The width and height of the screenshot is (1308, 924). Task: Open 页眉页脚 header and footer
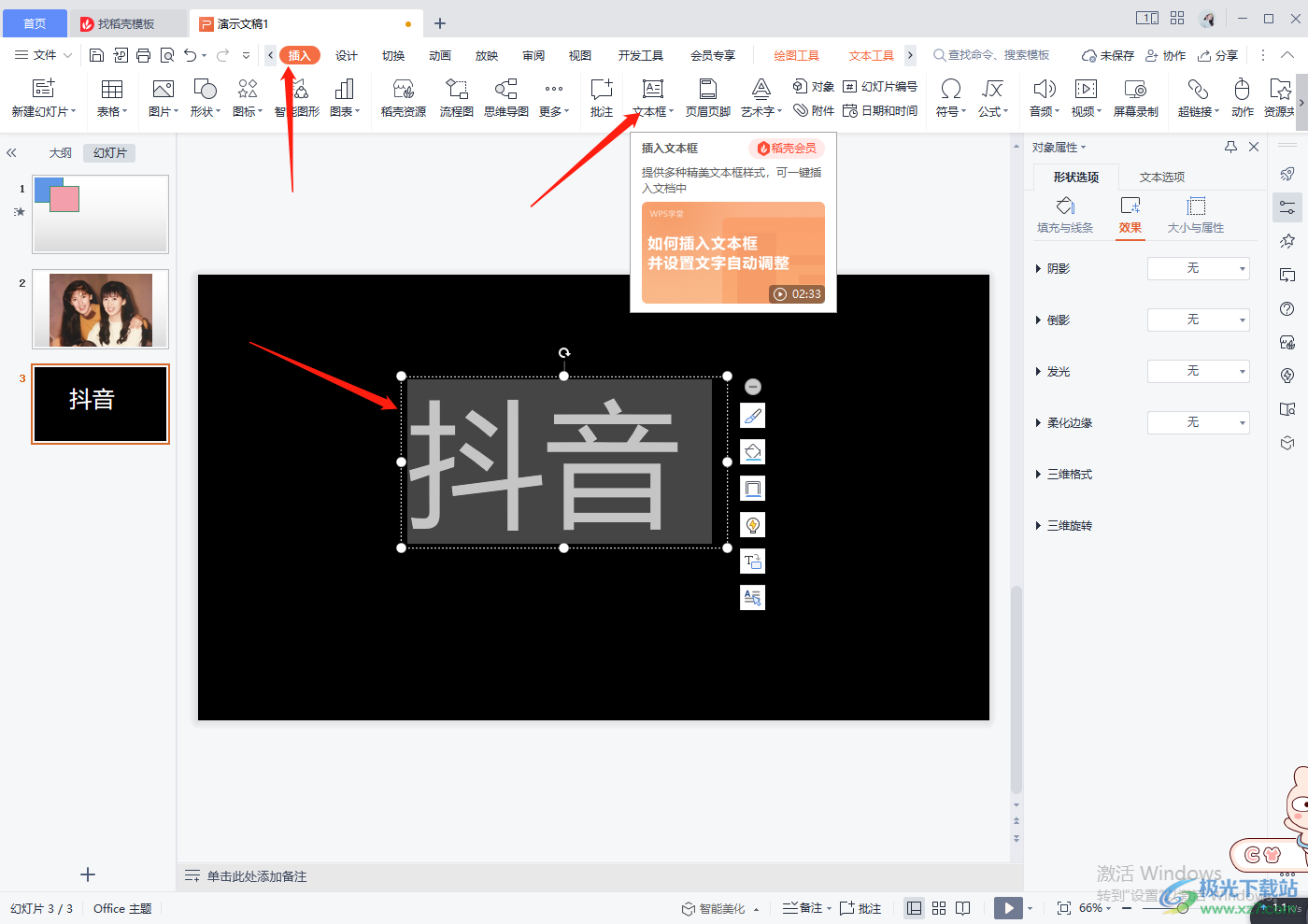tap(708, 98)
